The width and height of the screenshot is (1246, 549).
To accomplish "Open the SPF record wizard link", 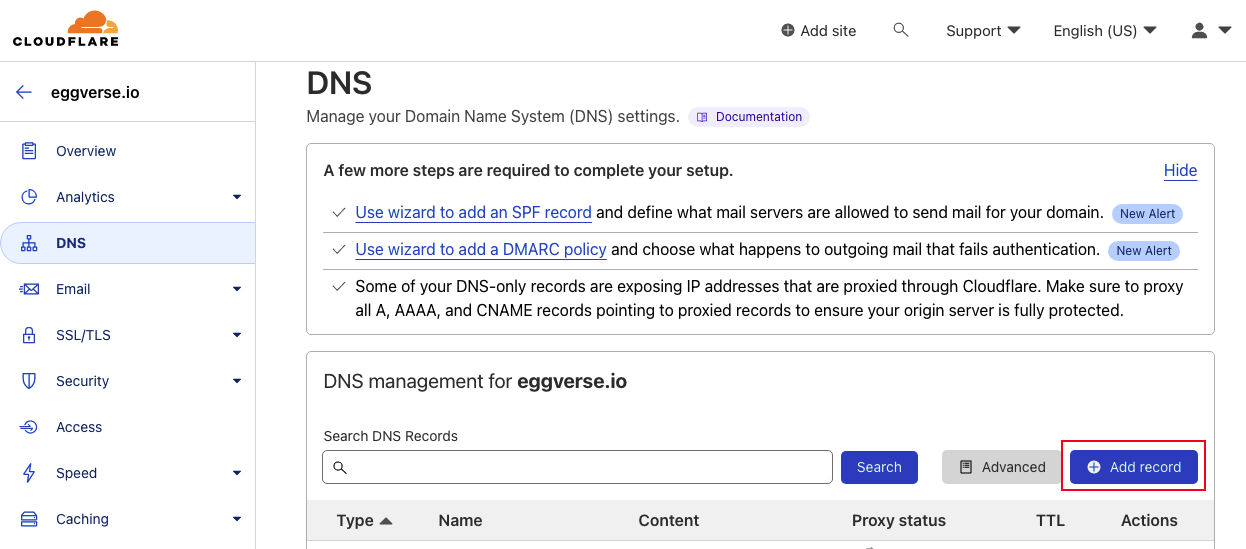I will (x=473, y=213).
